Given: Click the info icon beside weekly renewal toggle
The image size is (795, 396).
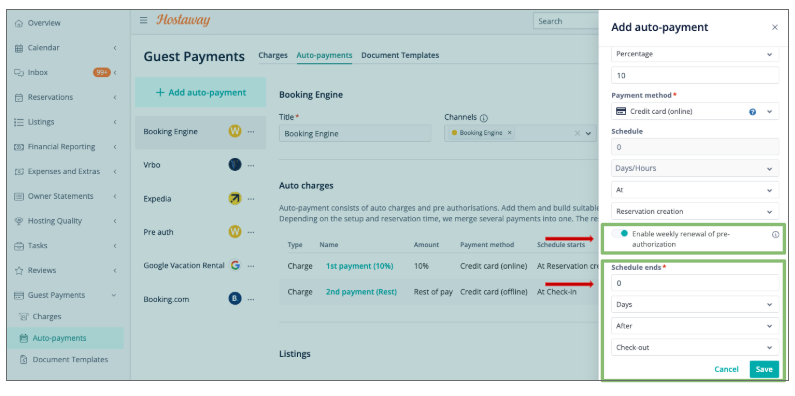Looking at the screenshot, I should [775, 234].
